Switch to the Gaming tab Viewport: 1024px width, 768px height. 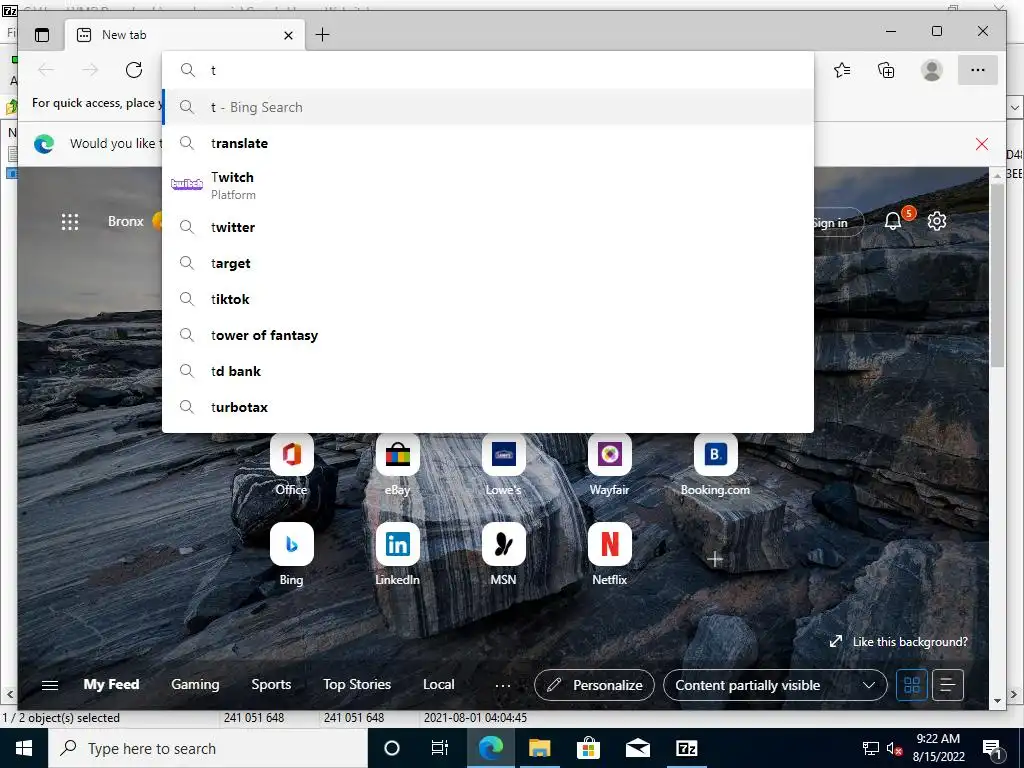(x=195, y=684)
